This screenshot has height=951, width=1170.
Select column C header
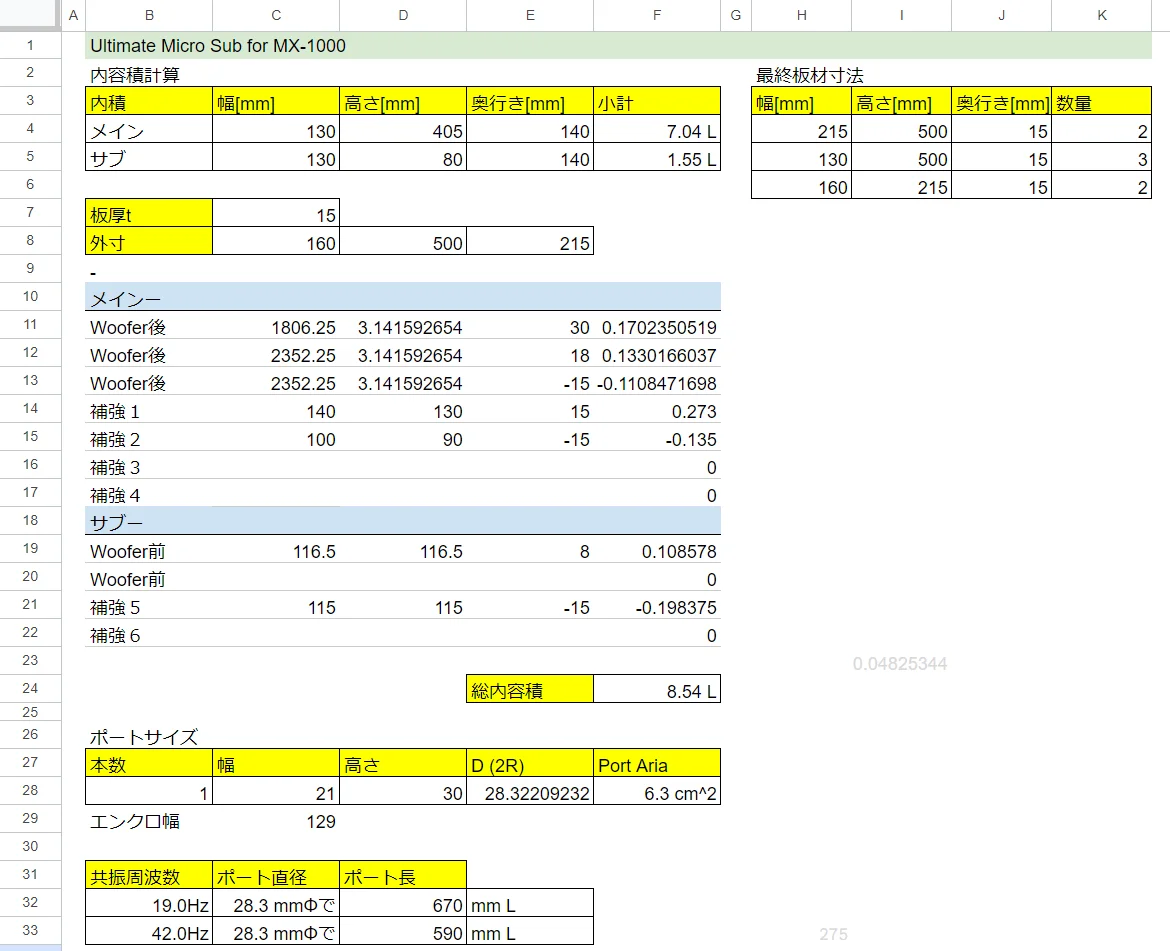pyautogui.click(x=275, y=15)
